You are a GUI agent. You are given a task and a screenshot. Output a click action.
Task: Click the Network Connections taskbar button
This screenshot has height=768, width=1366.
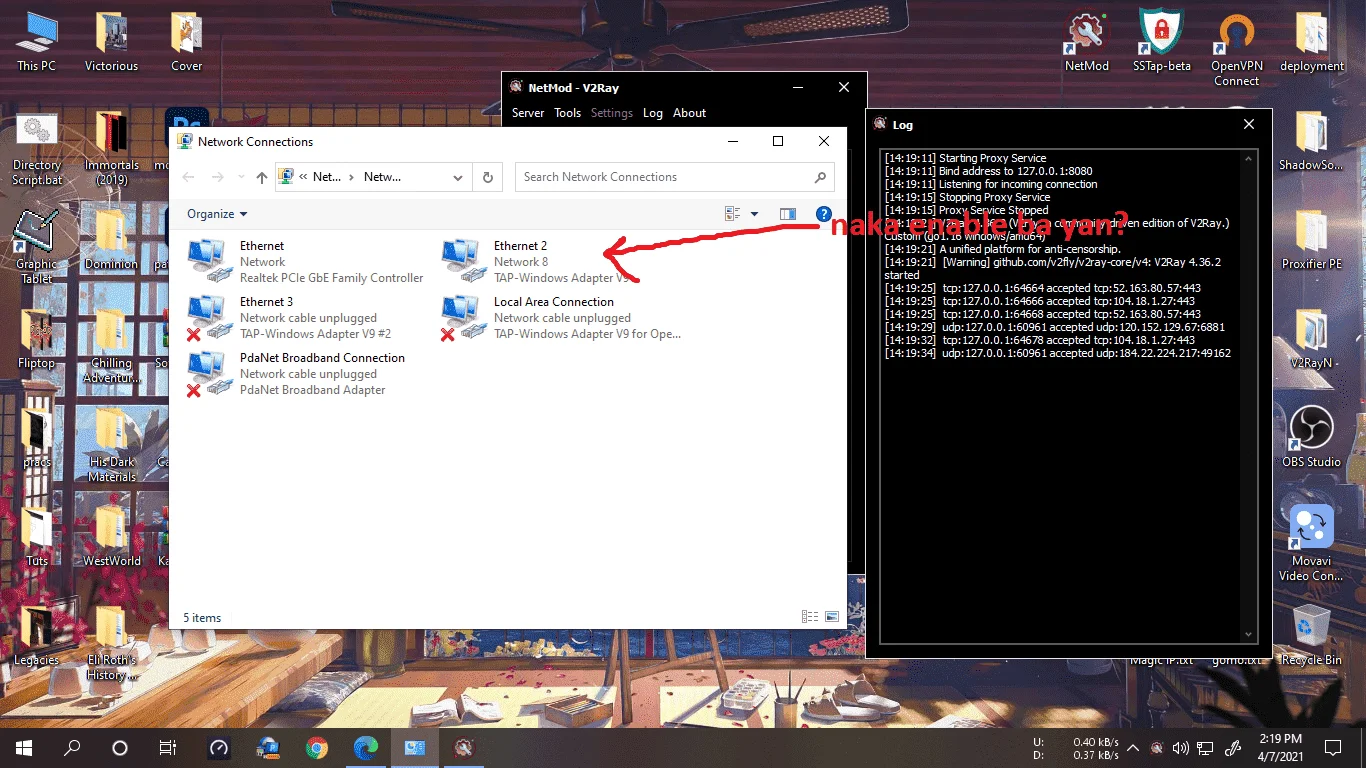414,747
